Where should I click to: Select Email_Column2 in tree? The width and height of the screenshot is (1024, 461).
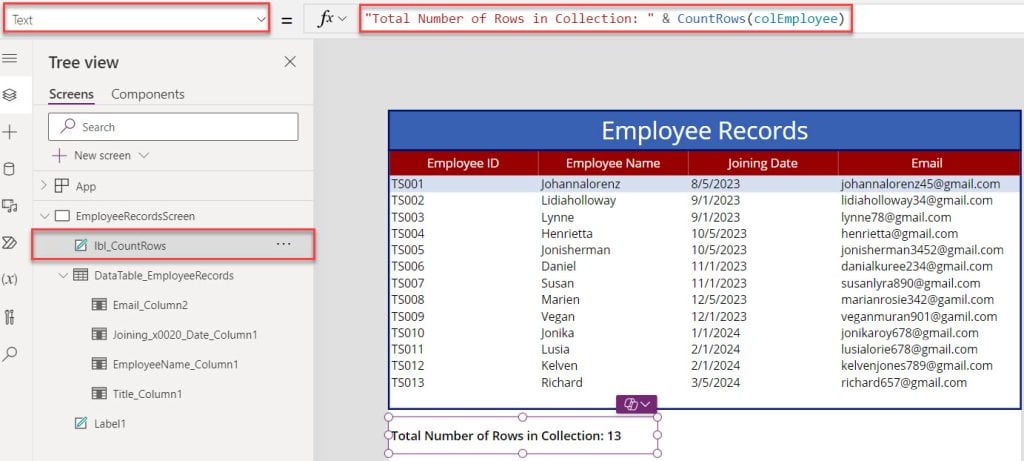(x=150, y=305)
